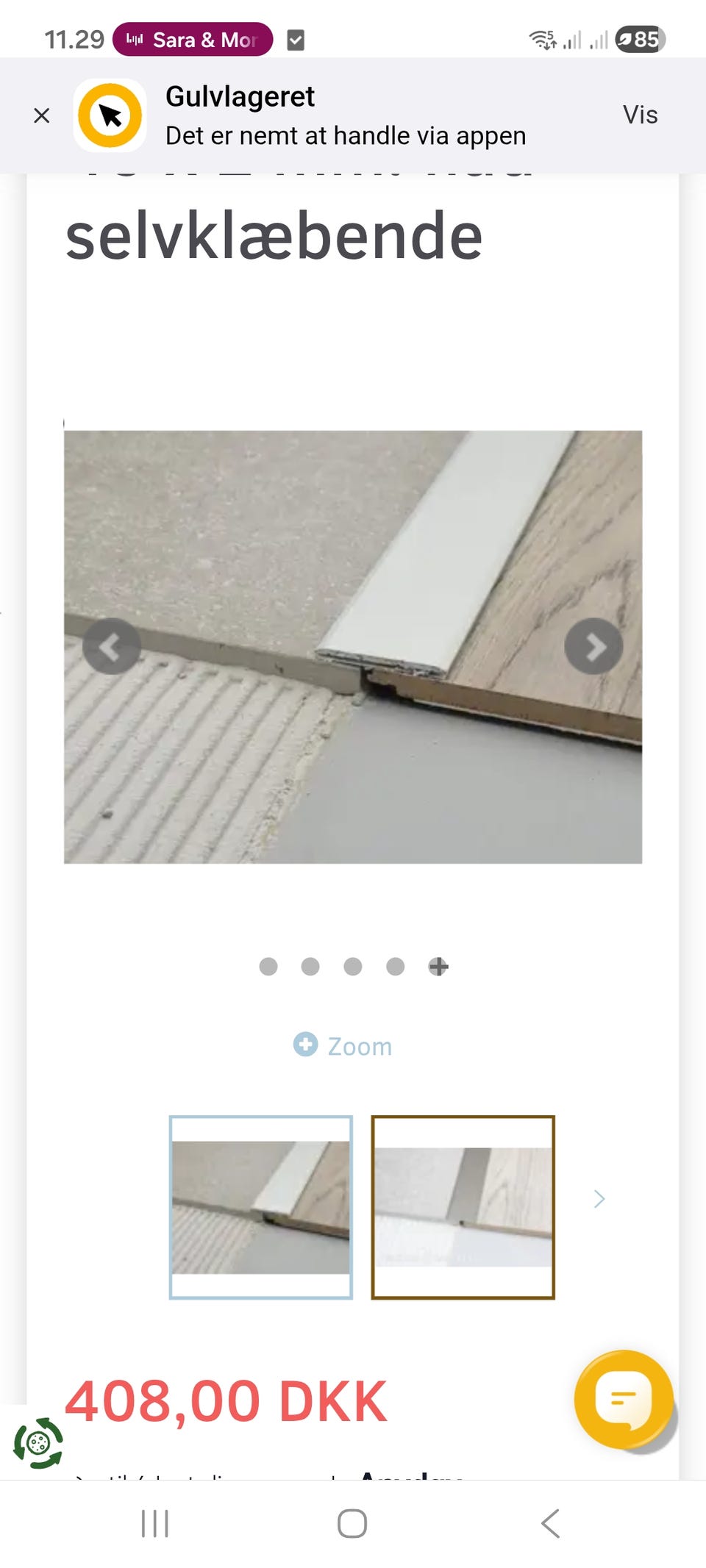Select the second thumbnail with brown border
This screenshot has width=706, height=1568.
tap(463, 1207)
